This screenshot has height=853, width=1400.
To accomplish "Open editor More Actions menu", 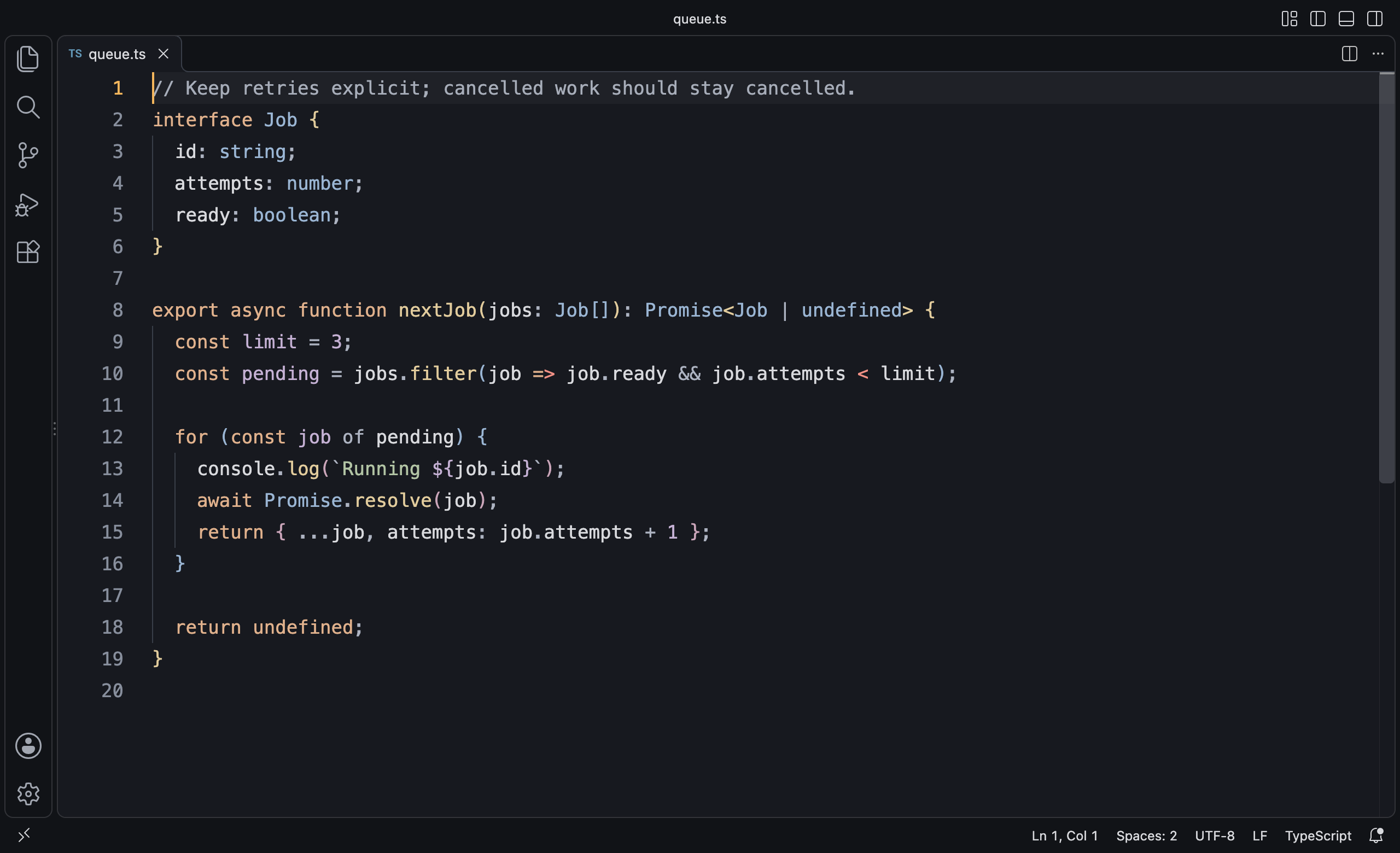I will [x=1378, y=54].
